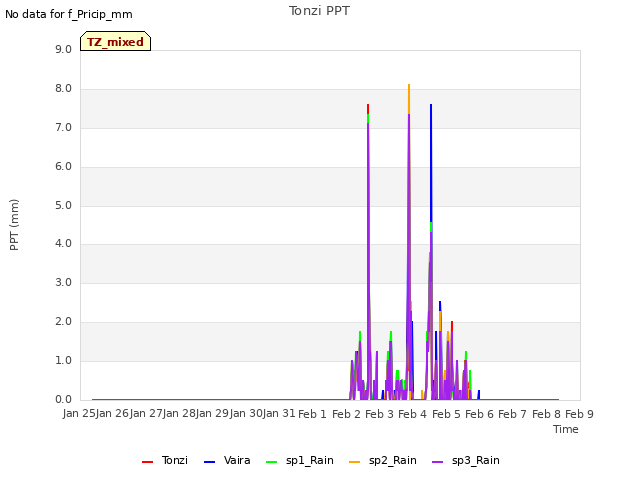Select the Vaira legend label
The height and width of the screenshot is (480, 640).
pyautogui.click(x=237, y=460)
